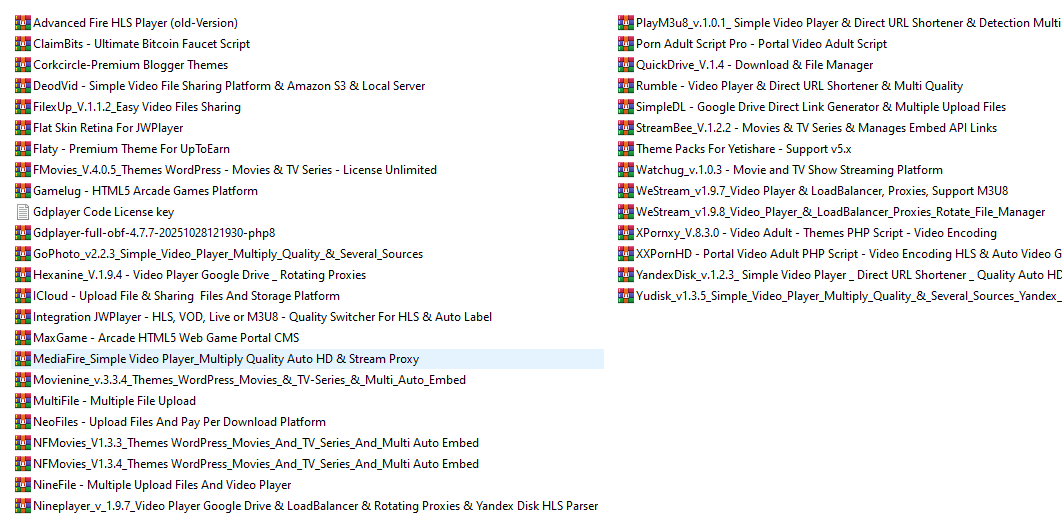
Task: Click the RAR icon next to NineFile
Action: (x=23, y=485)
